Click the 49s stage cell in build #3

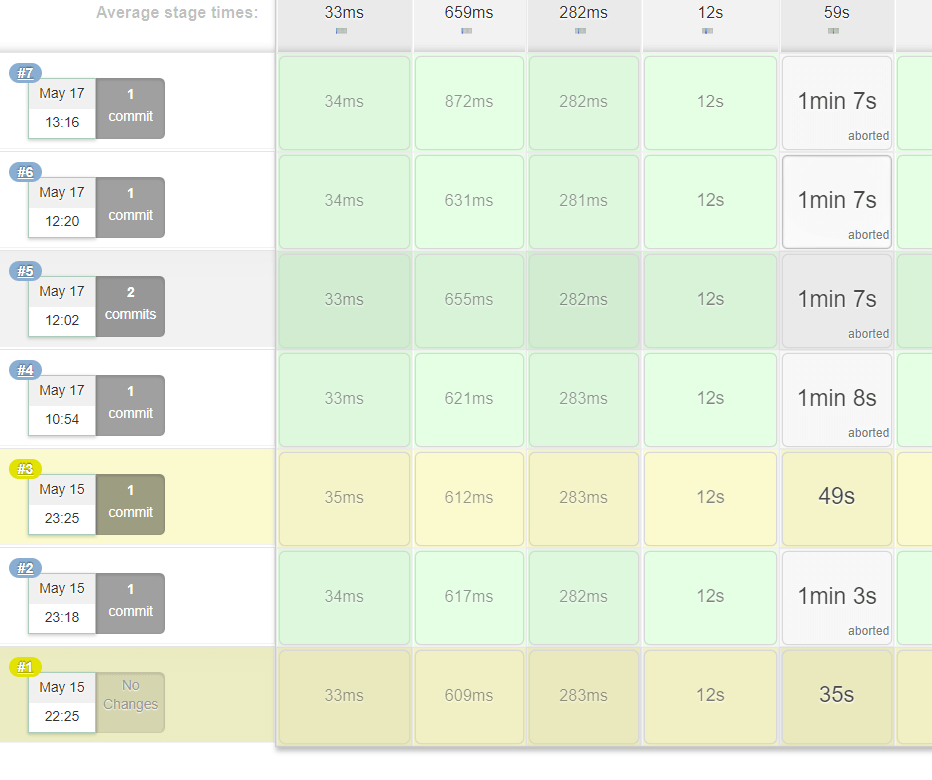point(836,497)
